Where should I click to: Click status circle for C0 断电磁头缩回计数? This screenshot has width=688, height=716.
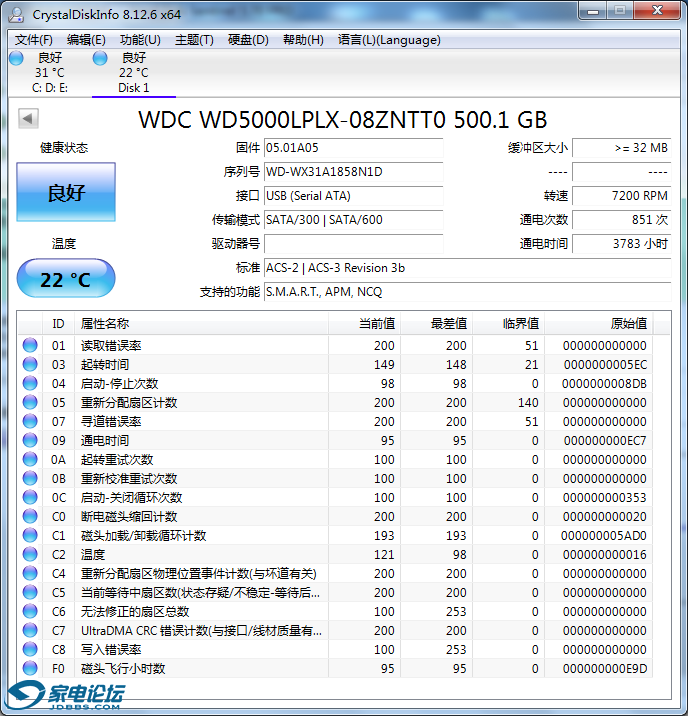click(30, 516)
